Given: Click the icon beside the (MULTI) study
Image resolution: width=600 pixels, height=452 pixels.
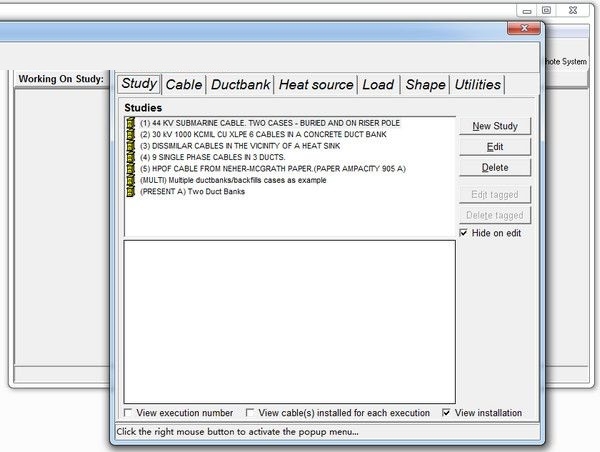Looking at the screenshot, I should 130,180.
